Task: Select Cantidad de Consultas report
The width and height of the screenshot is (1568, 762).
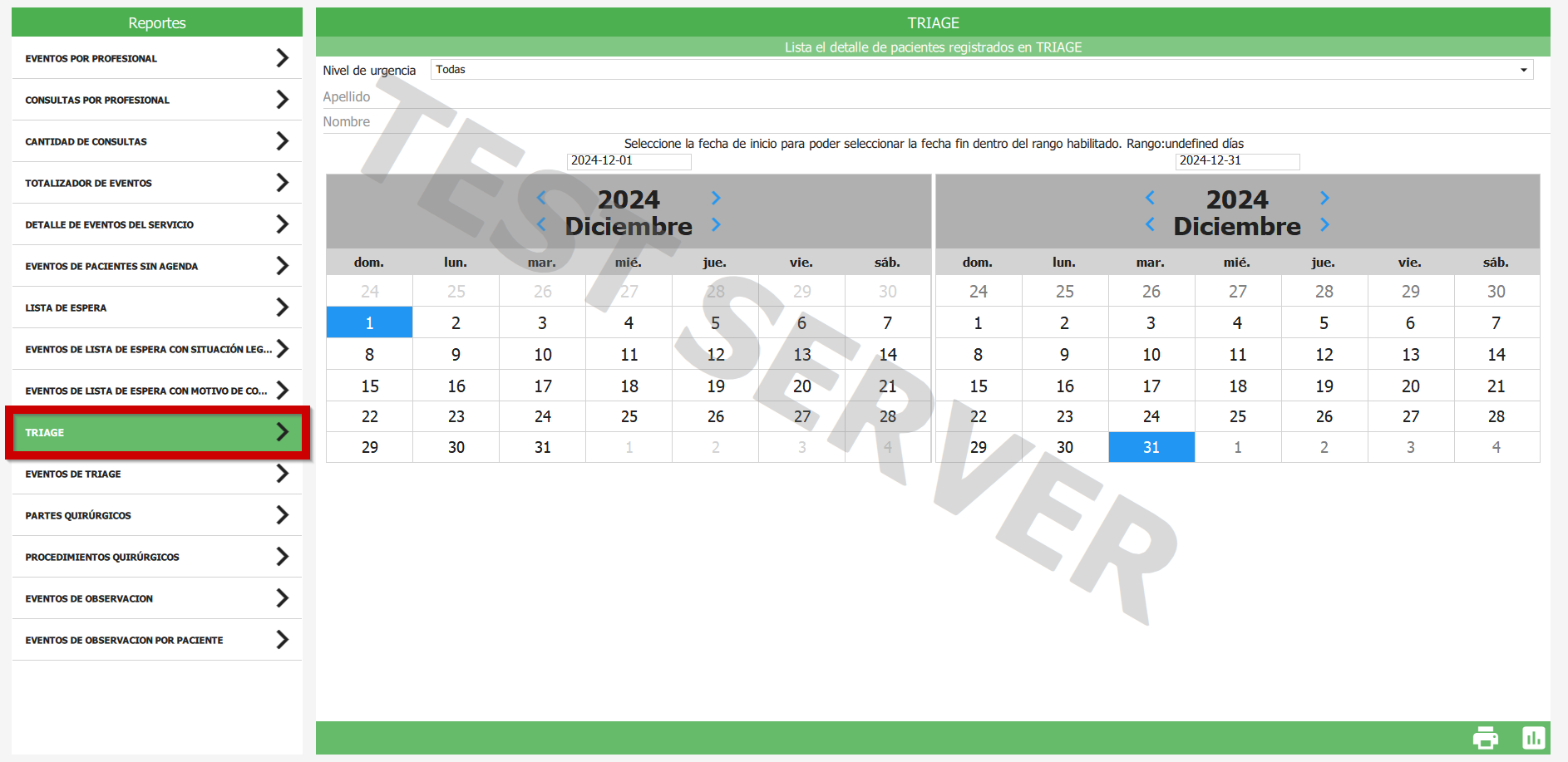Action: click(x=156, y=141)
